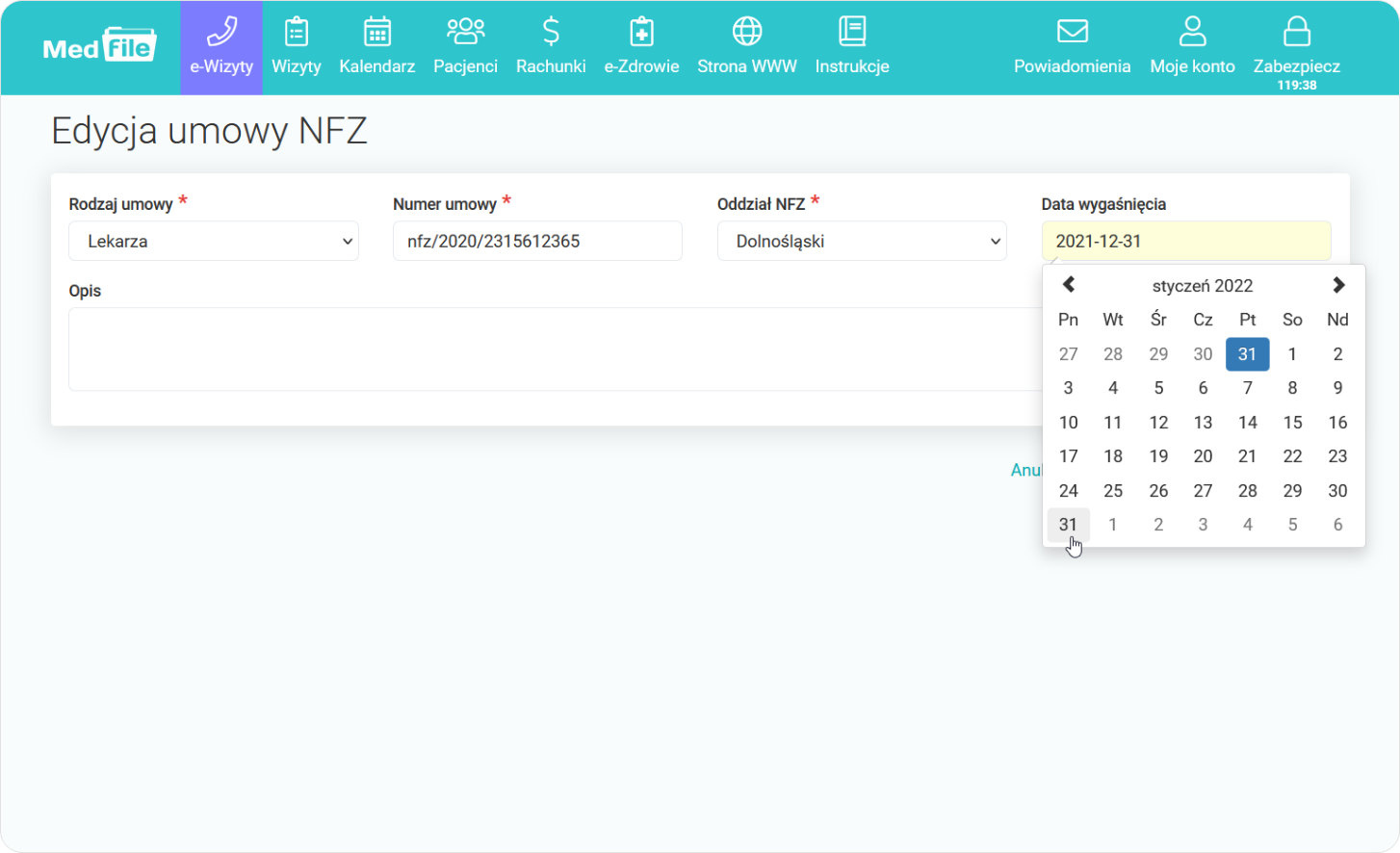The height and width of the screenshot is (853, 1400).
Task: Select January 27 in the fifth row
Action: tap(1203, 491)
